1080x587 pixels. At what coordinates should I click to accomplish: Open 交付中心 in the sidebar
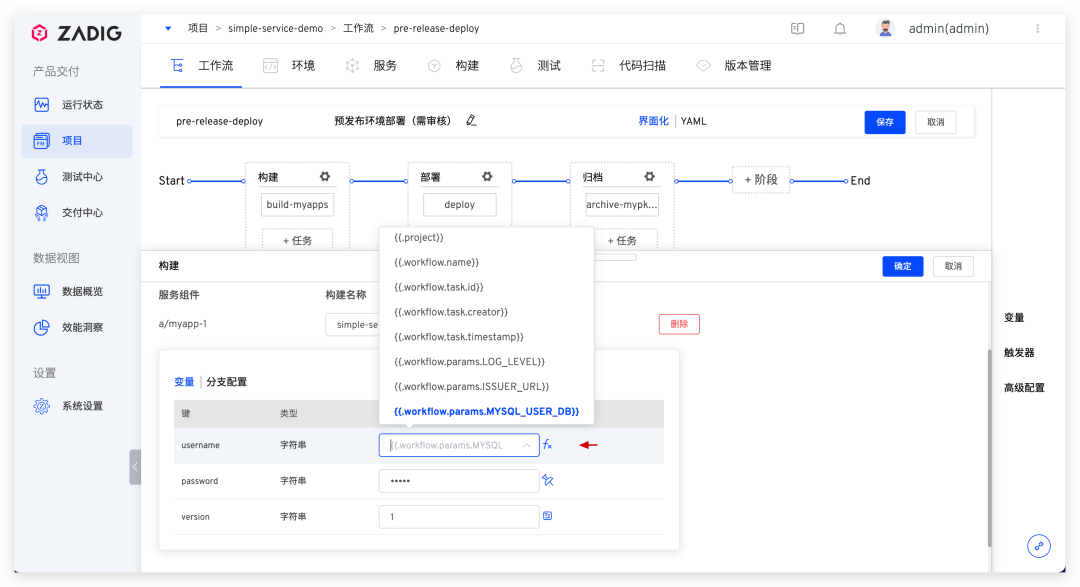[x=76, y=213]
